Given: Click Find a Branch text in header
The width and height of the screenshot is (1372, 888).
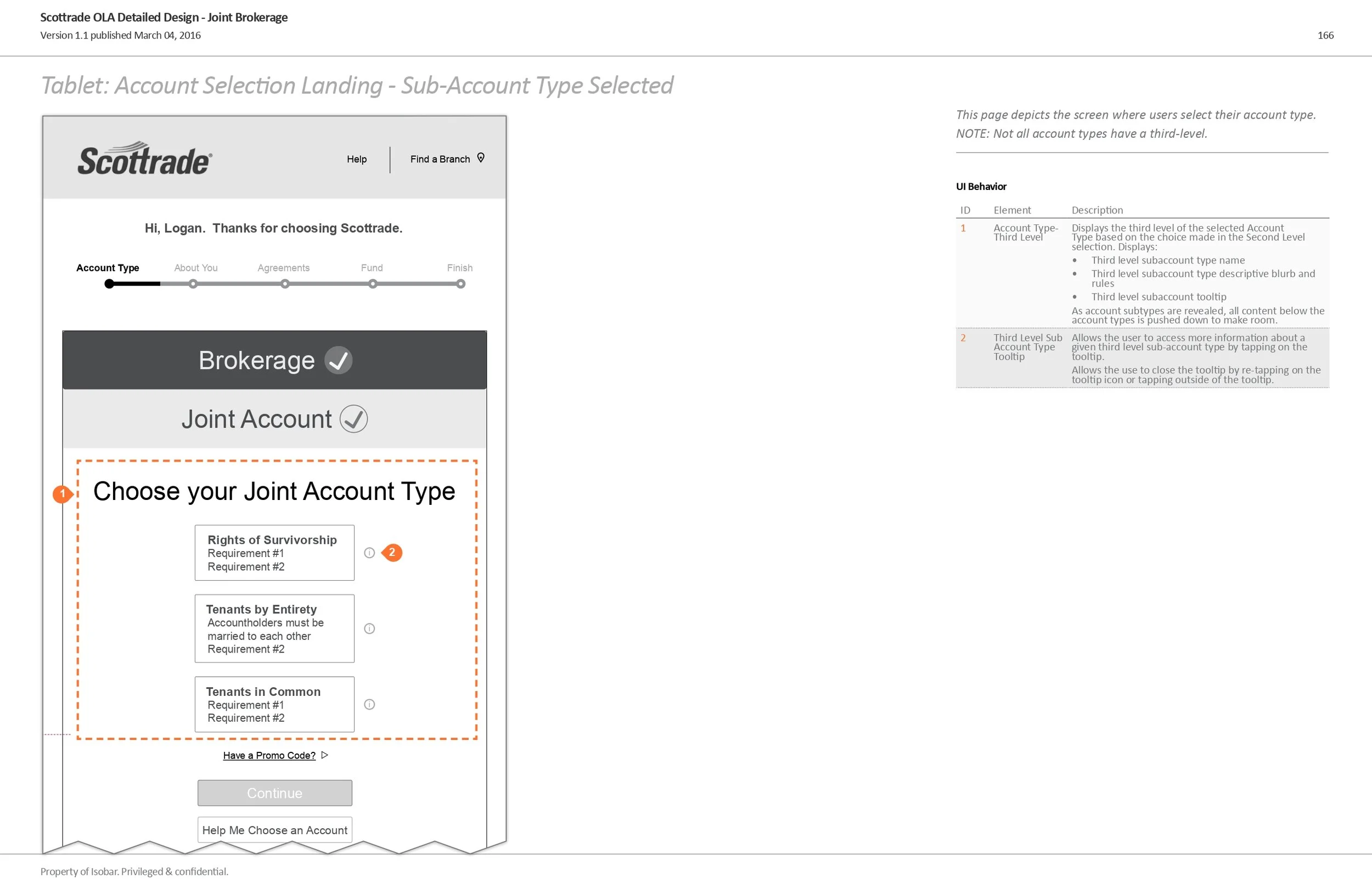Looking at the screenshot, I should [440, 159].
